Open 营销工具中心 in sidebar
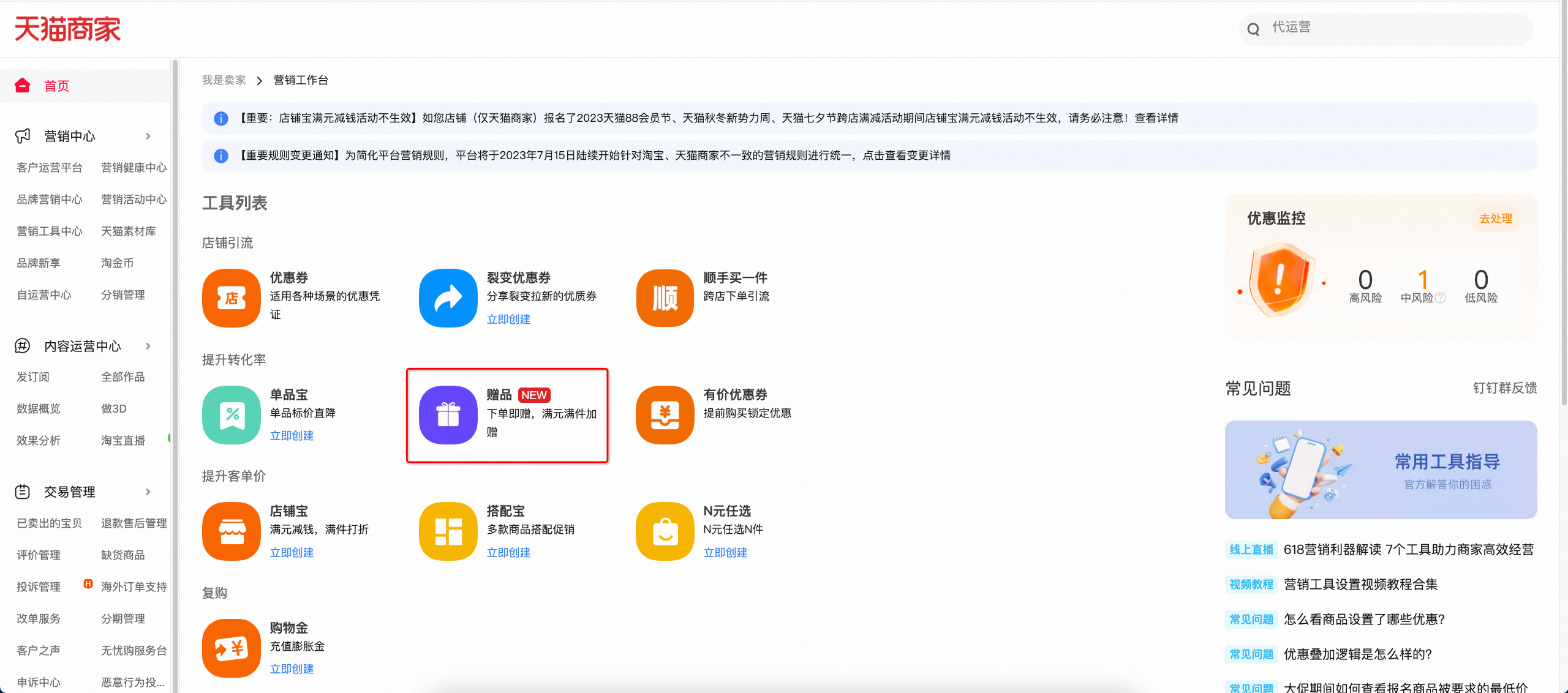The image size is (1568, 693). 50,231
